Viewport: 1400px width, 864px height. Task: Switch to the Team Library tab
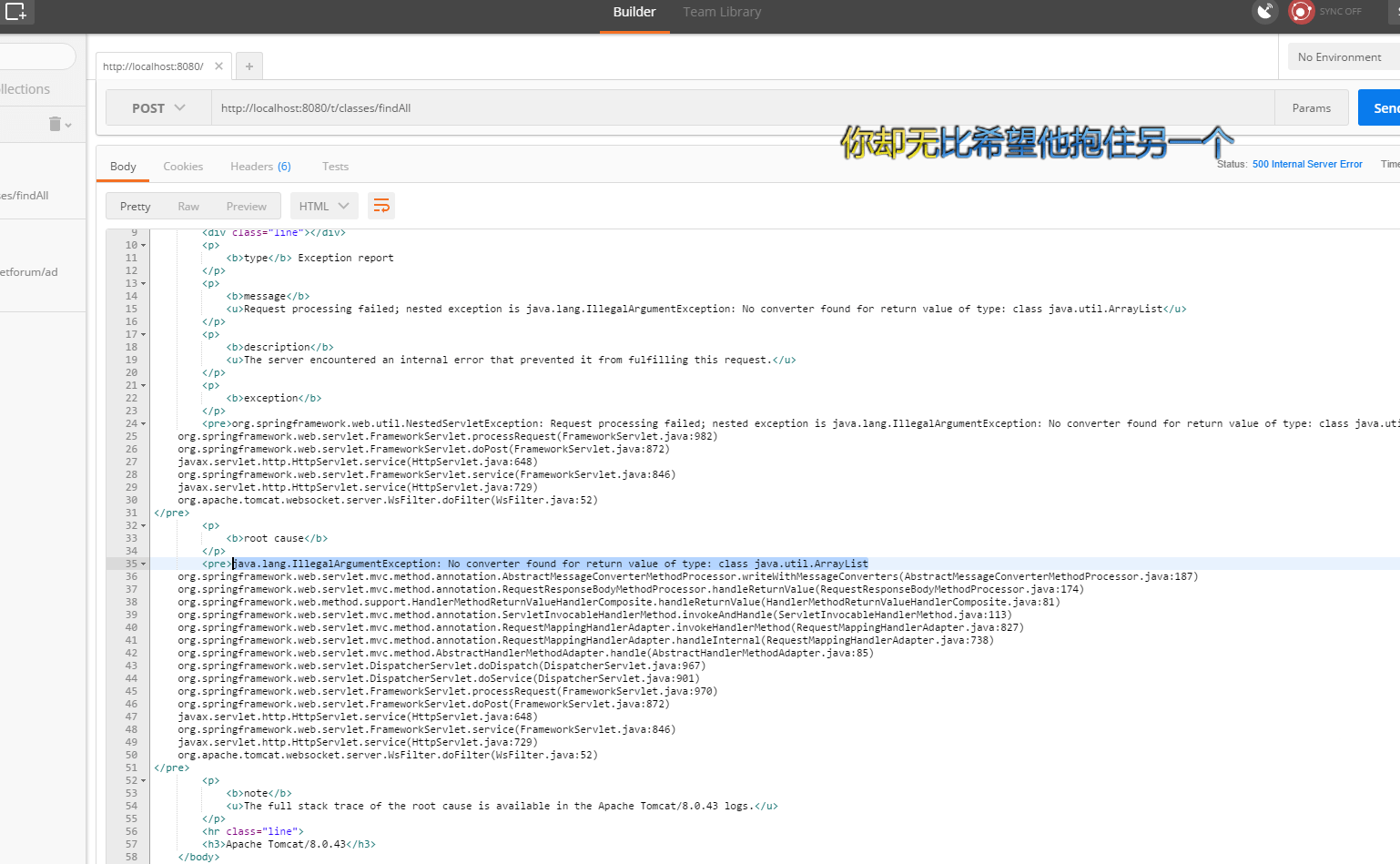pyautogui.click(x=722, y=12)
